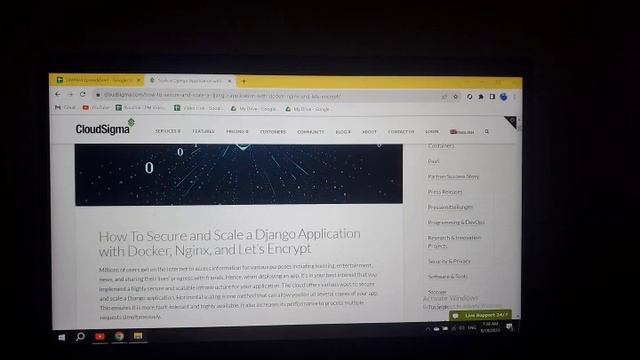640x360 pixels.
Task: Click the taskbar search icon
Action: (x=80, y=336)
